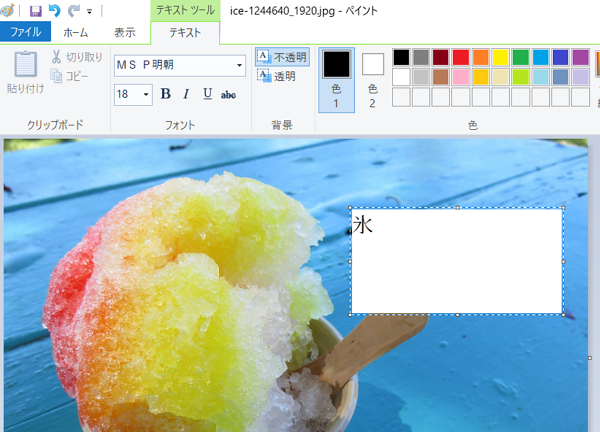600x432 pixels.
Task: Undo the last action with the undo arrow
Action: pos(55,11)
